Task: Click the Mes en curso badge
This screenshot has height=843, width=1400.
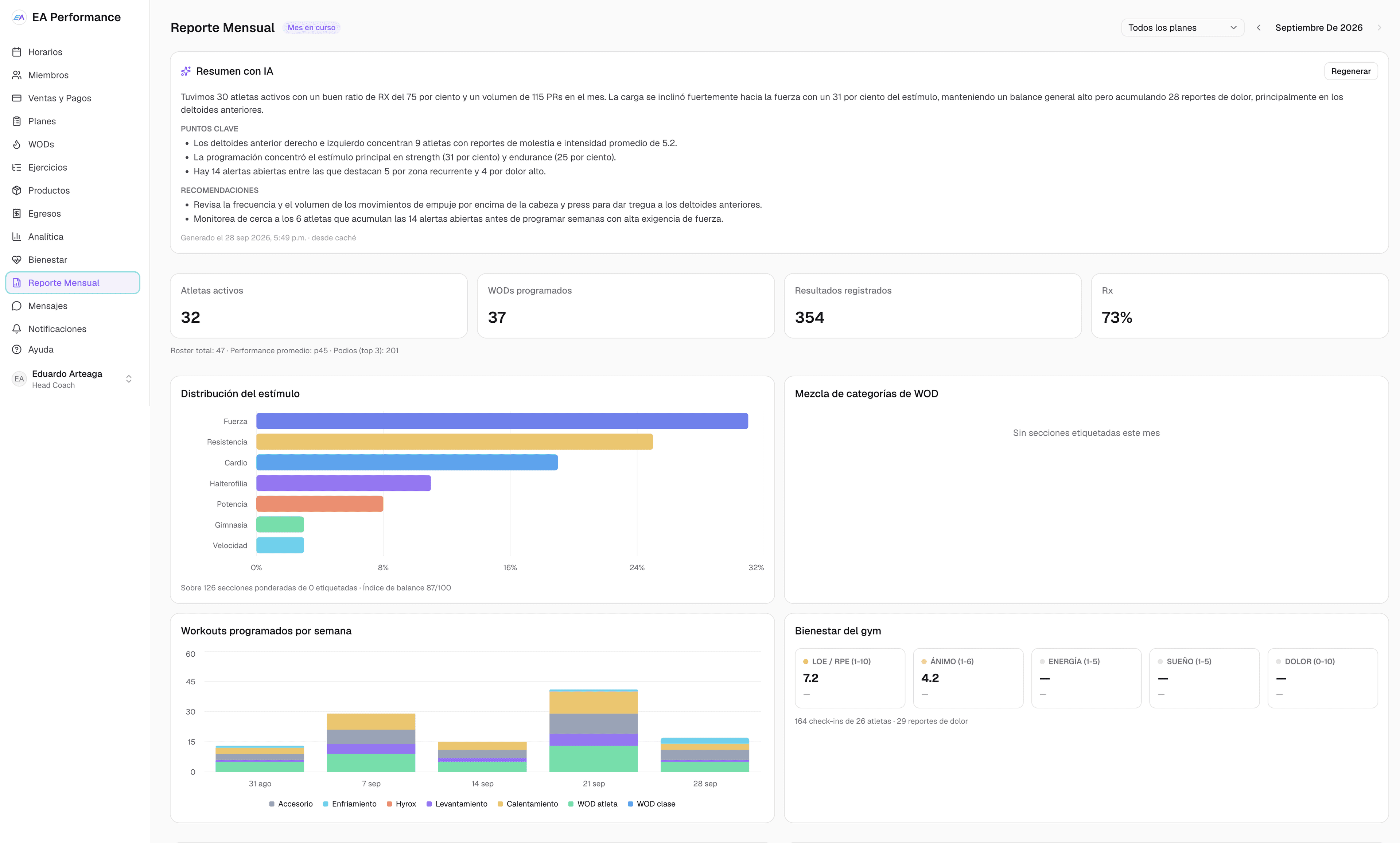Action: coord(311,27)
